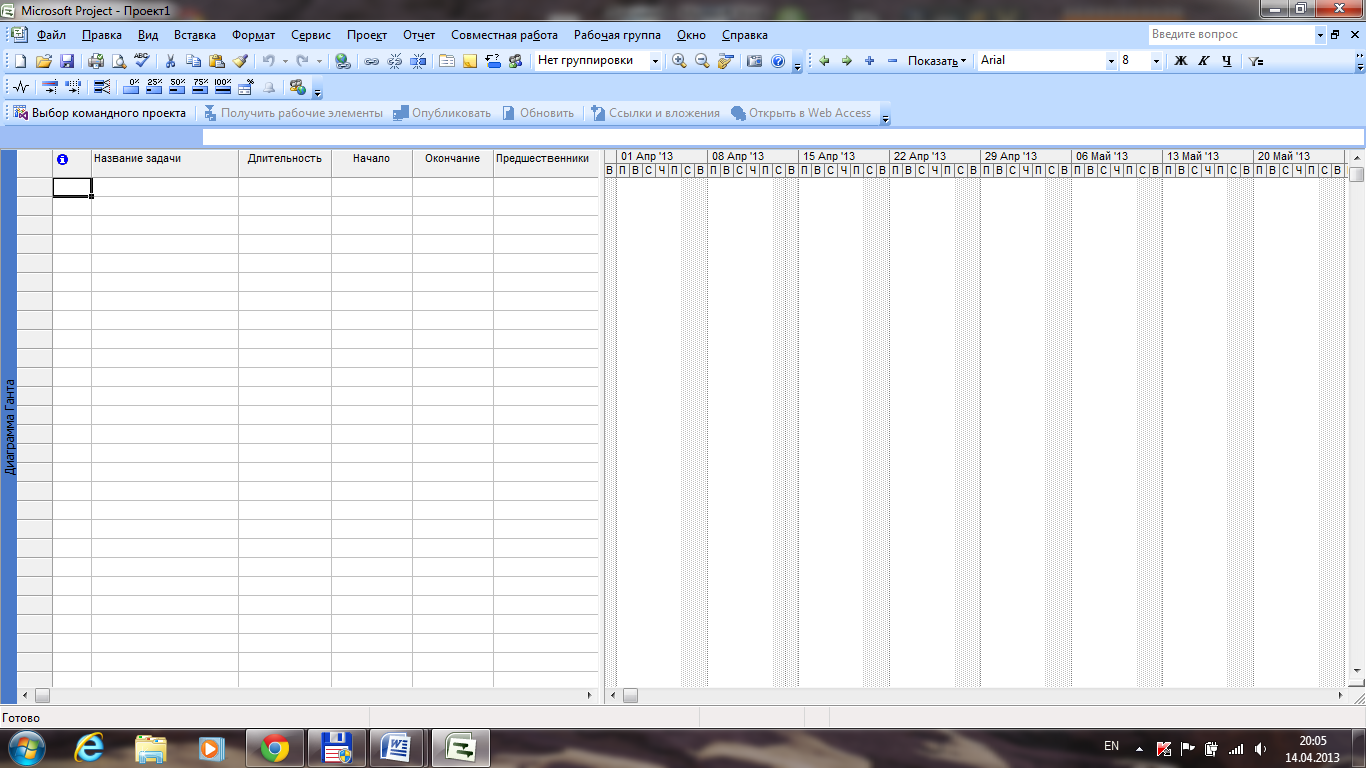Viewport: 1366px width, 768px height.
Task: Open the Формат menu
Action: pyautogui.click(x=254, y=35)
